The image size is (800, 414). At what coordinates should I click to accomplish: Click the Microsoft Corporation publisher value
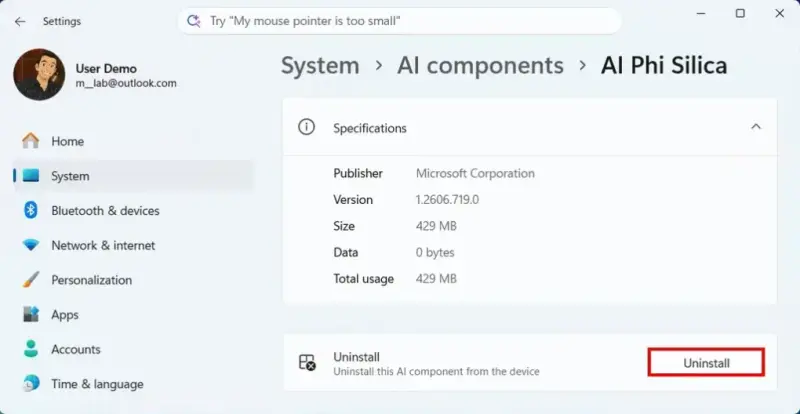(x=475, y=174)
